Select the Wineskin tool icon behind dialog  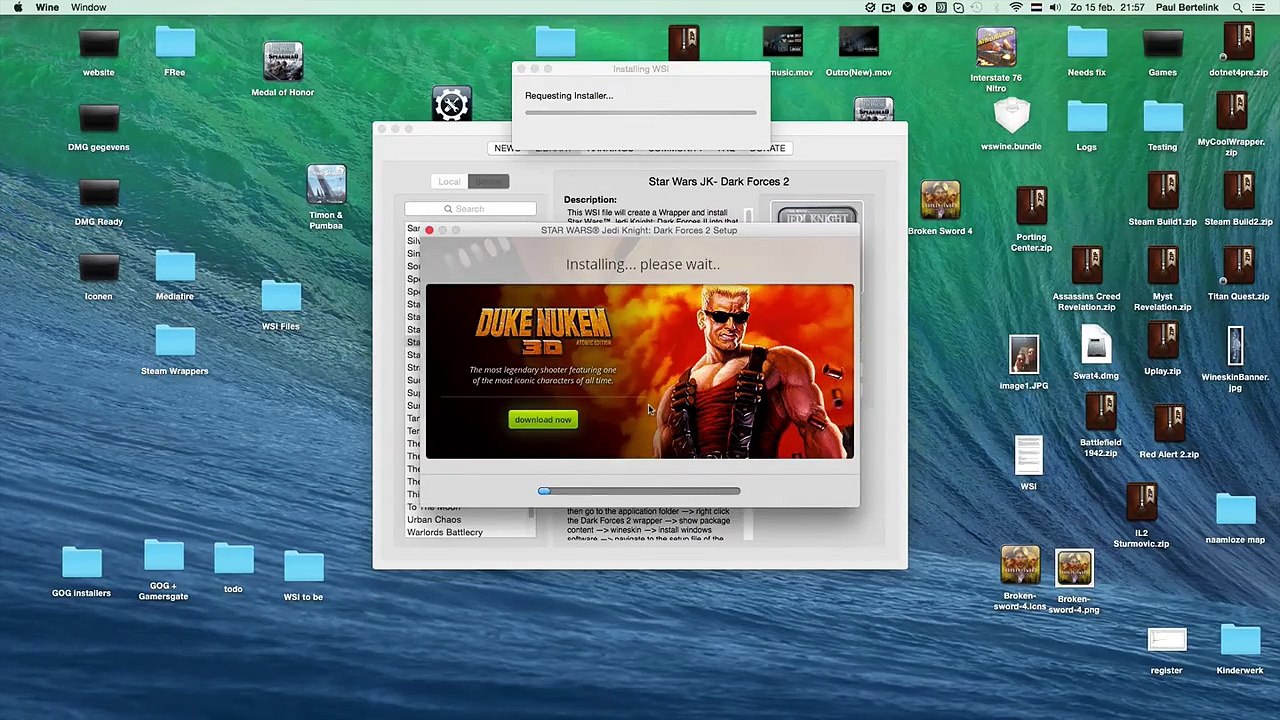click(x=451, y=104)
